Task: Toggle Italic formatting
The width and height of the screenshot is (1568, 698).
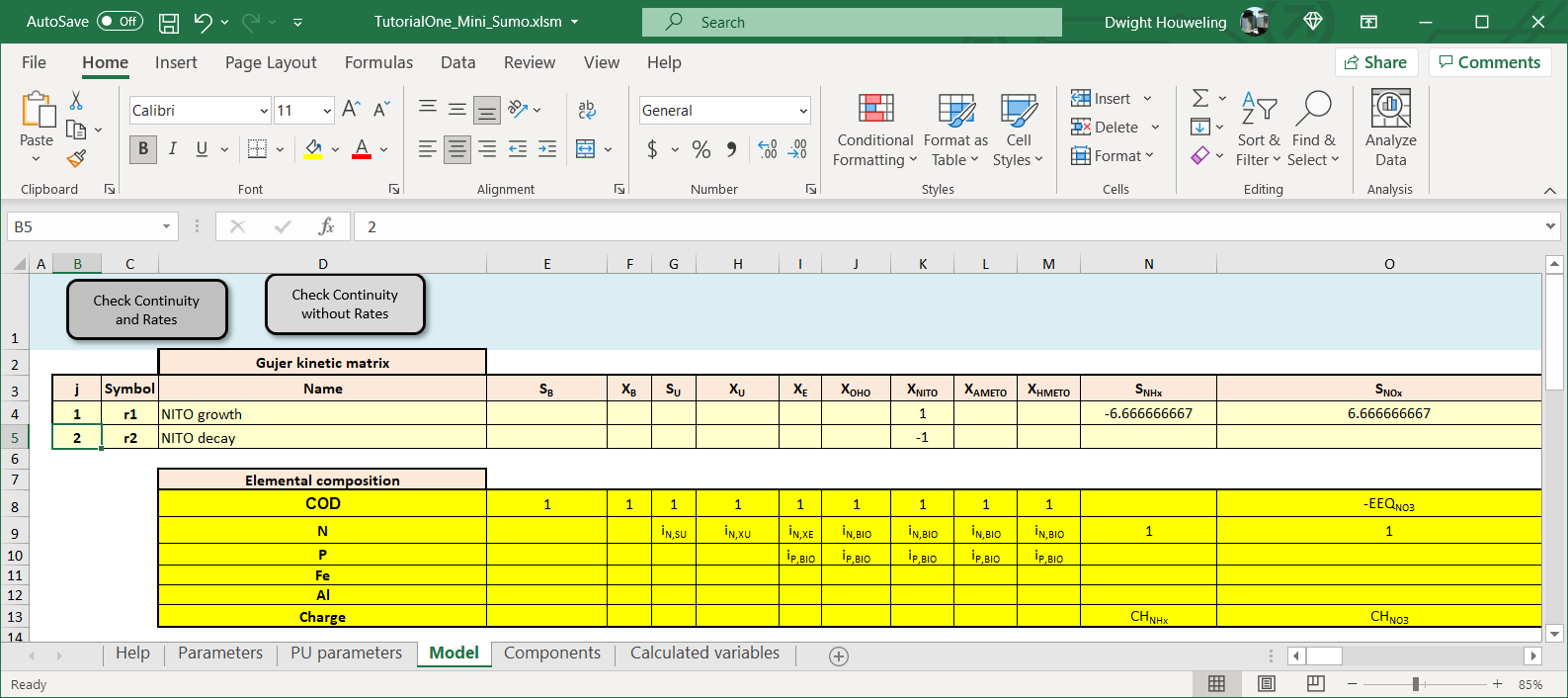Action: pyautogui.click(x=173, y=149)
